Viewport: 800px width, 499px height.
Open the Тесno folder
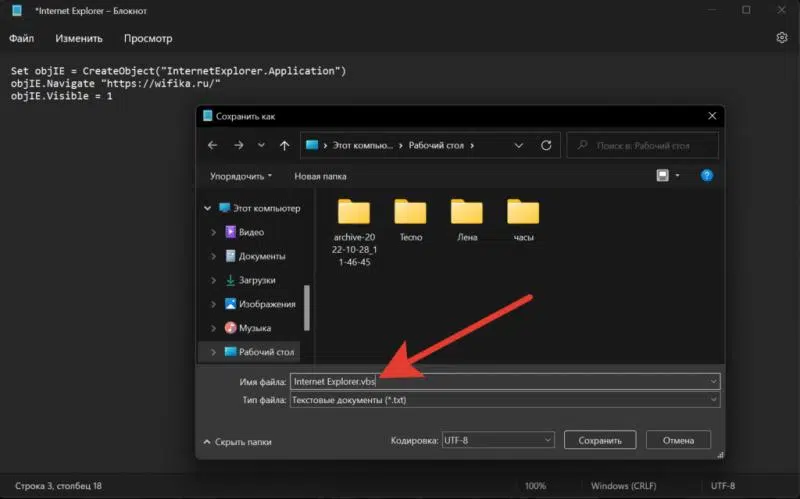click(x=410, y=219)
